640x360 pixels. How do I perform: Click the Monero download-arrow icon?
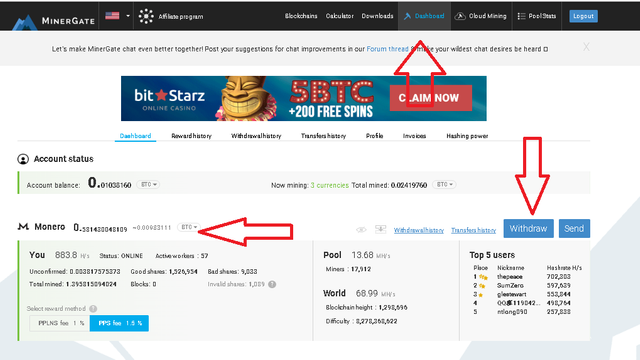(380, 229)
